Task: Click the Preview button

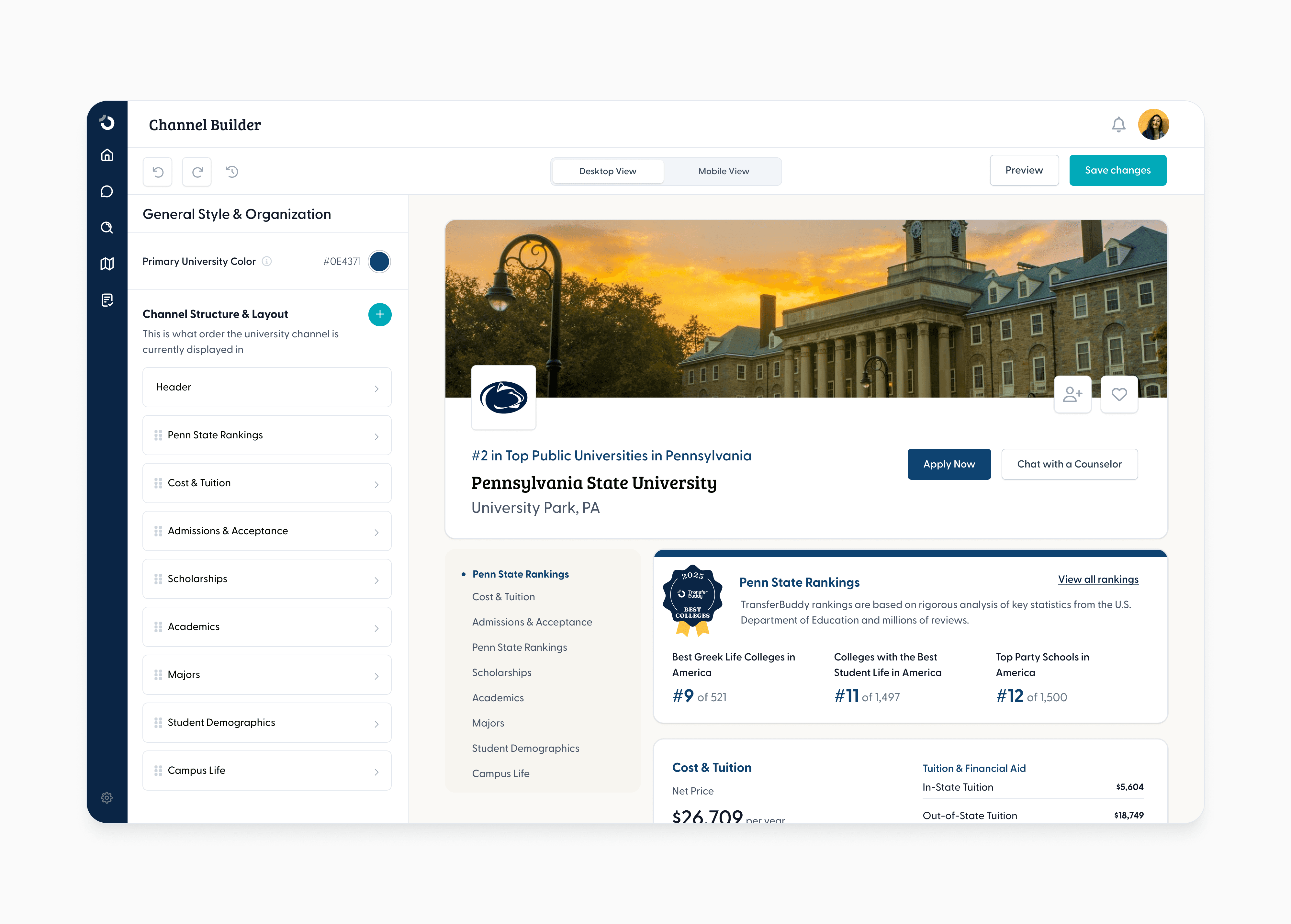Action: [x=1024, y=170]
